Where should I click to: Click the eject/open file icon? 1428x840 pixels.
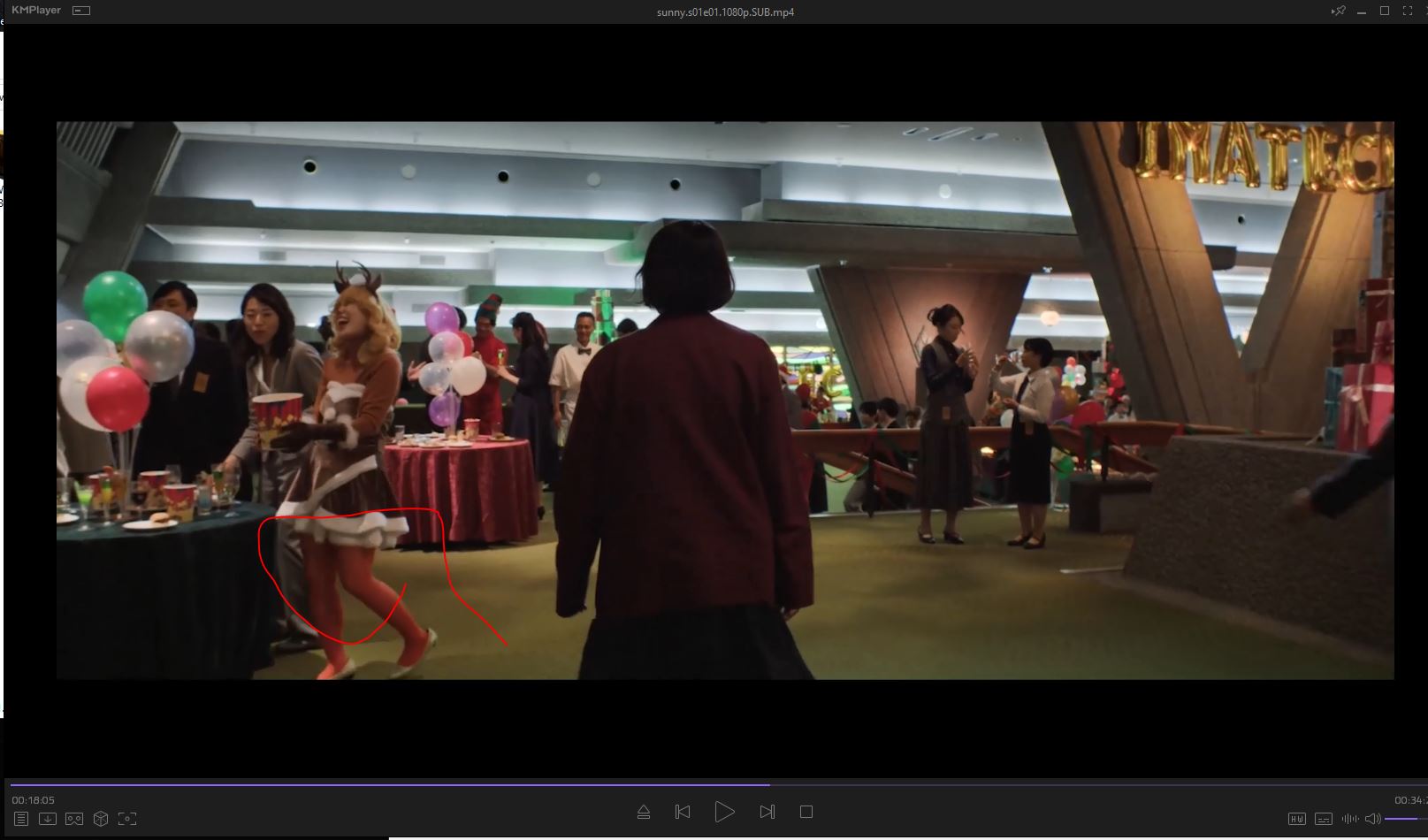(644, 812)
